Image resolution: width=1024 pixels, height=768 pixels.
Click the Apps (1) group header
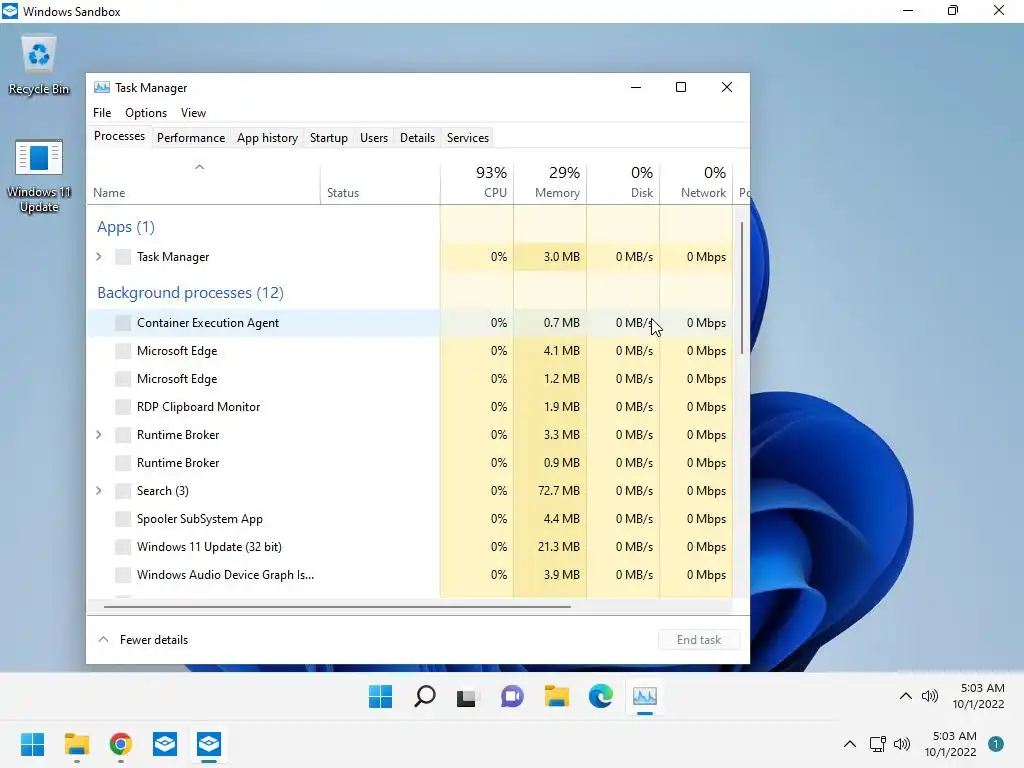tap(126, 227)
